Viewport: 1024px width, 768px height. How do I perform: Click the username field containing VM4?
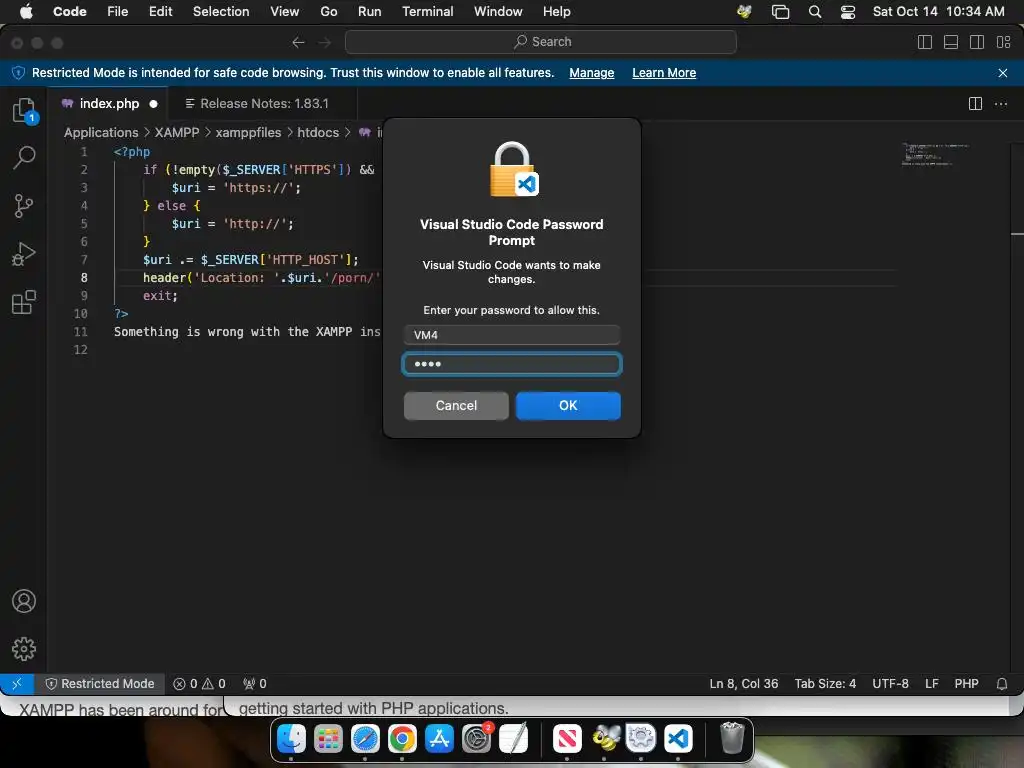click(512, 335)
